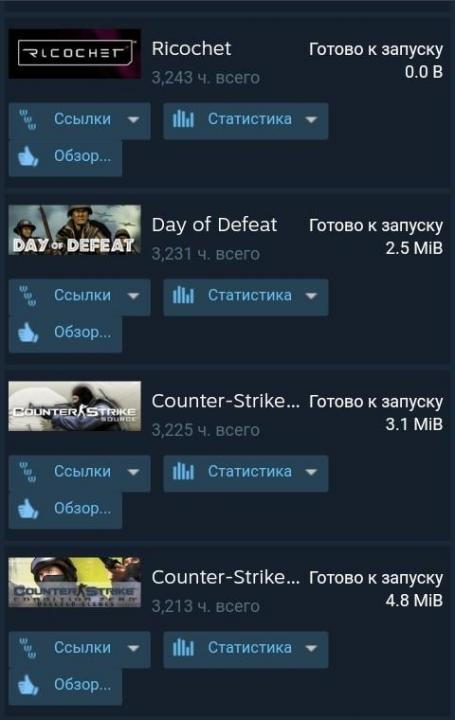
Task: Select the Ricochet game title text
Action: [191, 49]
